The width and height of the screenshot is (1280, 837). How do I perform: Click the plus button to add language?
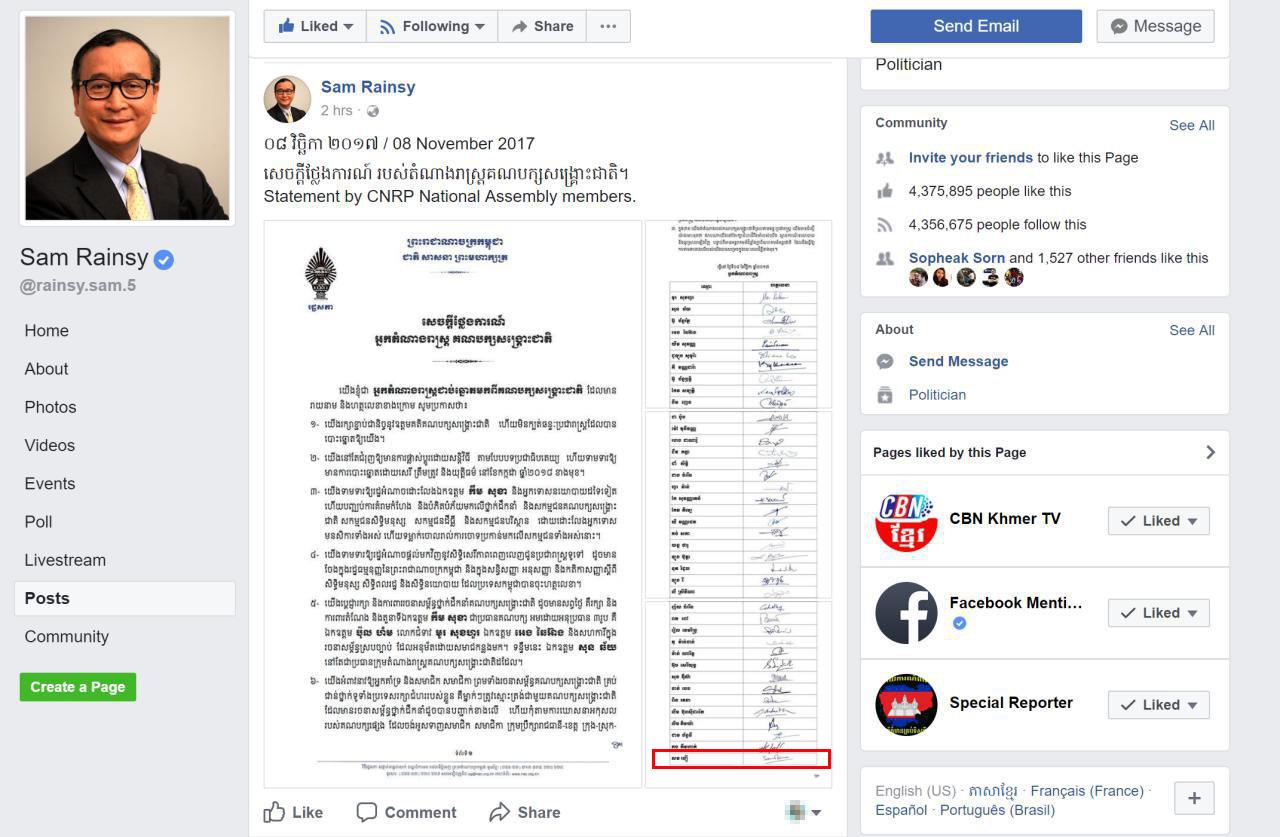click(x=1194, y=798)
